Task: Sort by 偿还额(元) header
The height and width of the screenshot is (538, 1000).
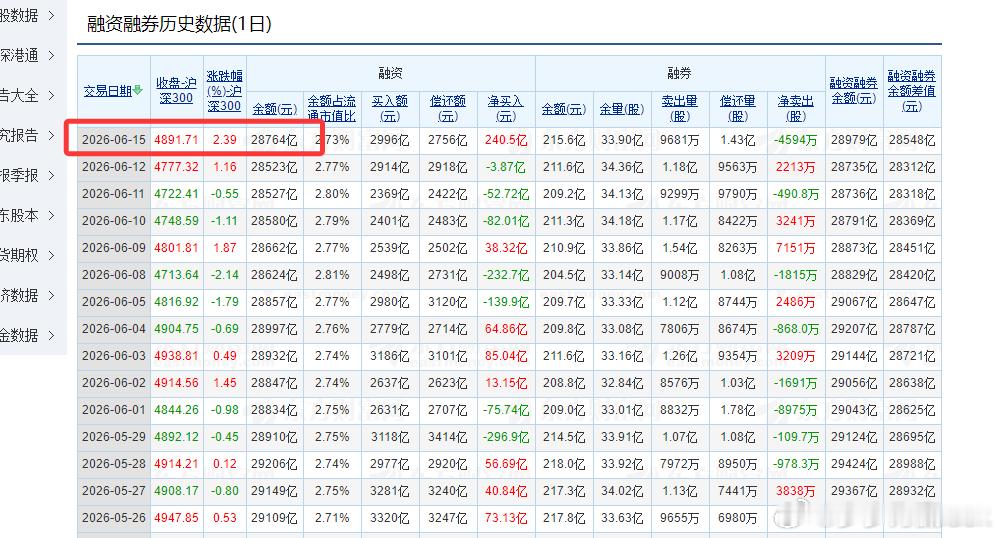Action: (x=448, y=109)
